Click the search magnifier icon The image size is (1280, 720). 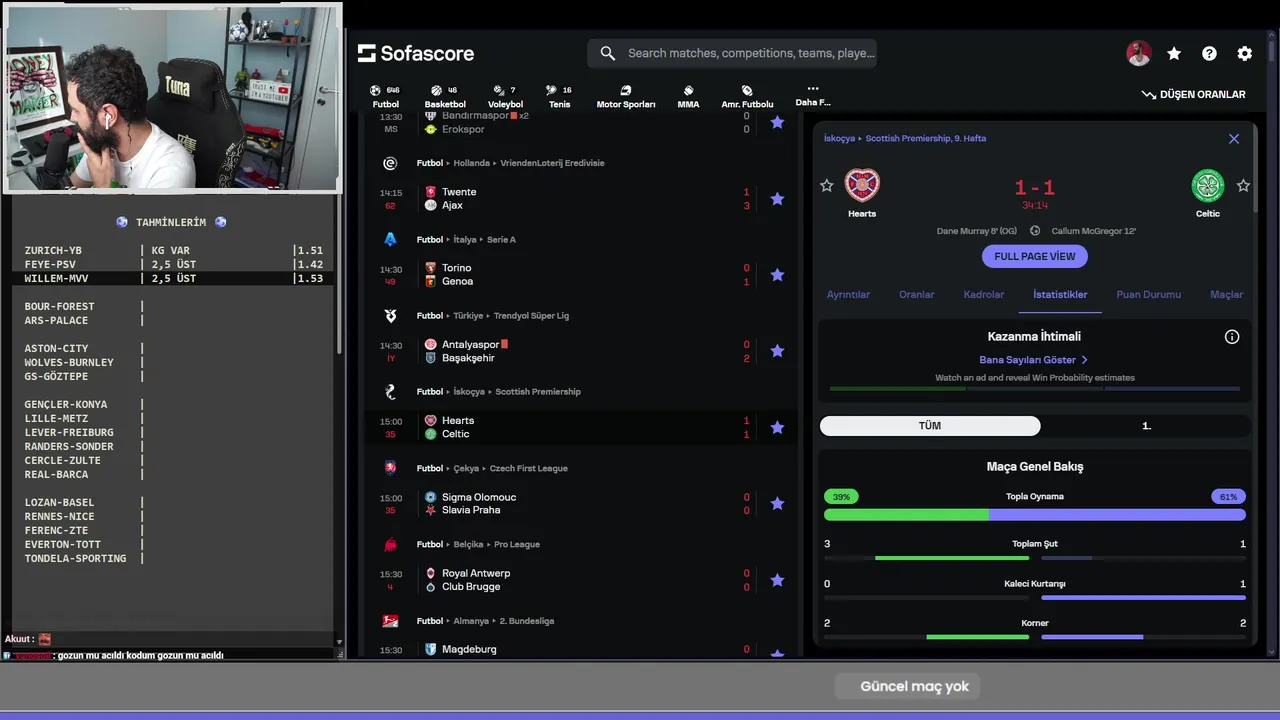608,53
